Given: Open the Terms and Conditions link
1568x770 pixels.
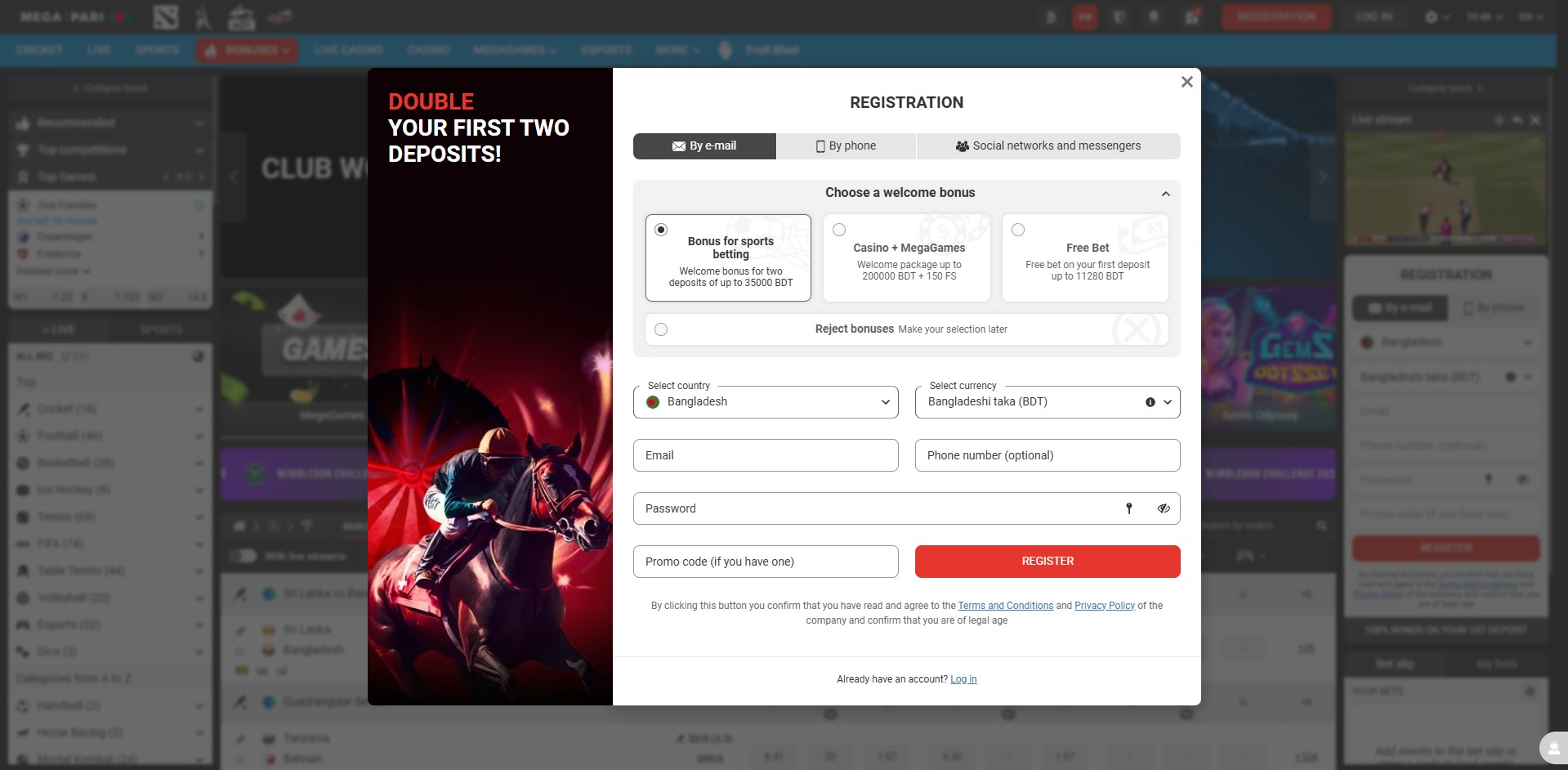Looking at the screenshot, I should [x=1005, y=606].
